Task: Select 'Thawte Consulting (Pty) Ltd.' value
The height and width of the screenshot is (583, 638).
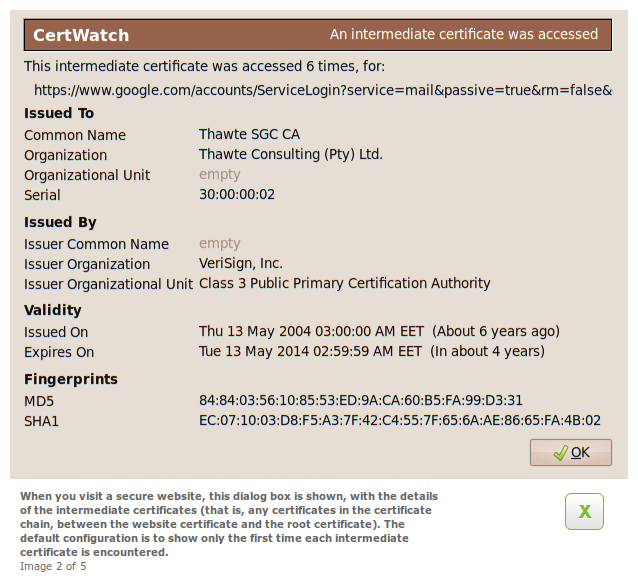Action: coord(291,154)
